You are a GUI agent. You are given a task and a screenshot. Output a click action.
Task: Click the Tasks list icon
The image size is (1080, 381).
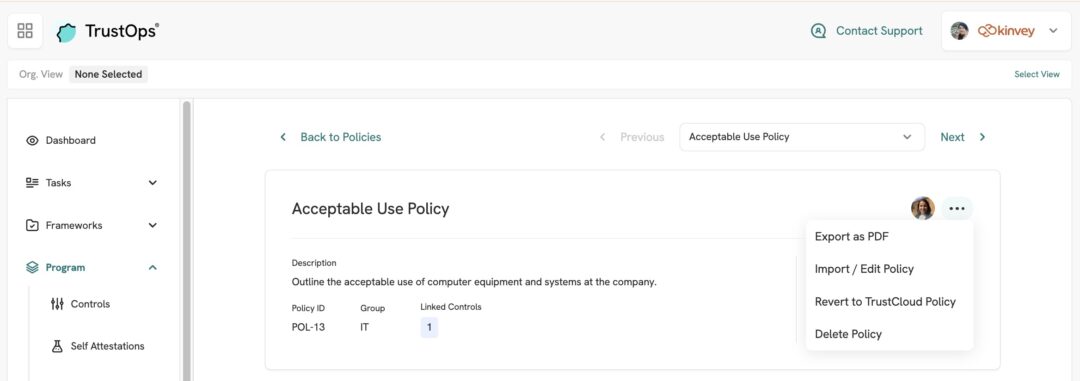point(32,183)
